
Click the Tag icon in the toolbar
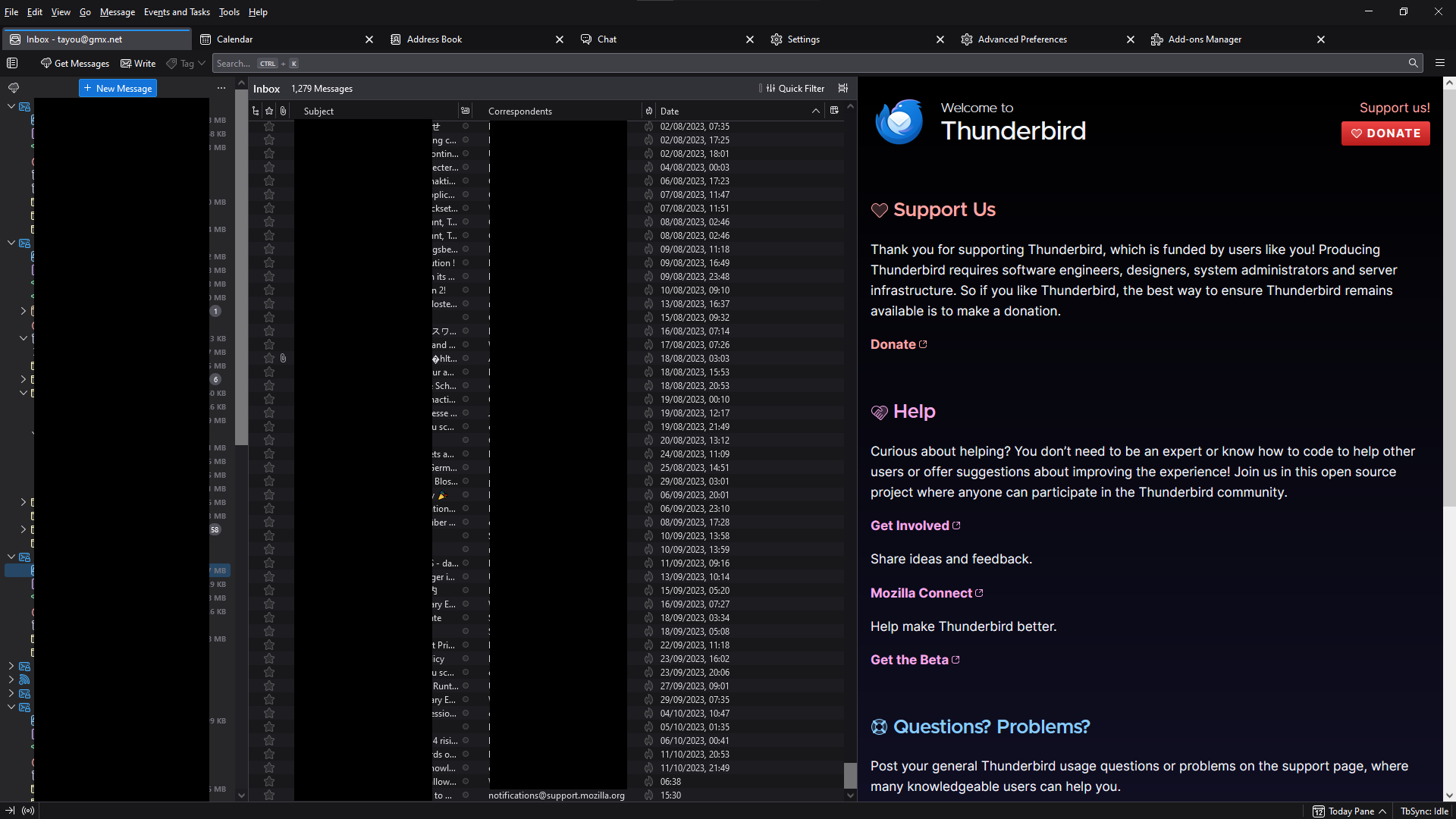coord(172,63)
